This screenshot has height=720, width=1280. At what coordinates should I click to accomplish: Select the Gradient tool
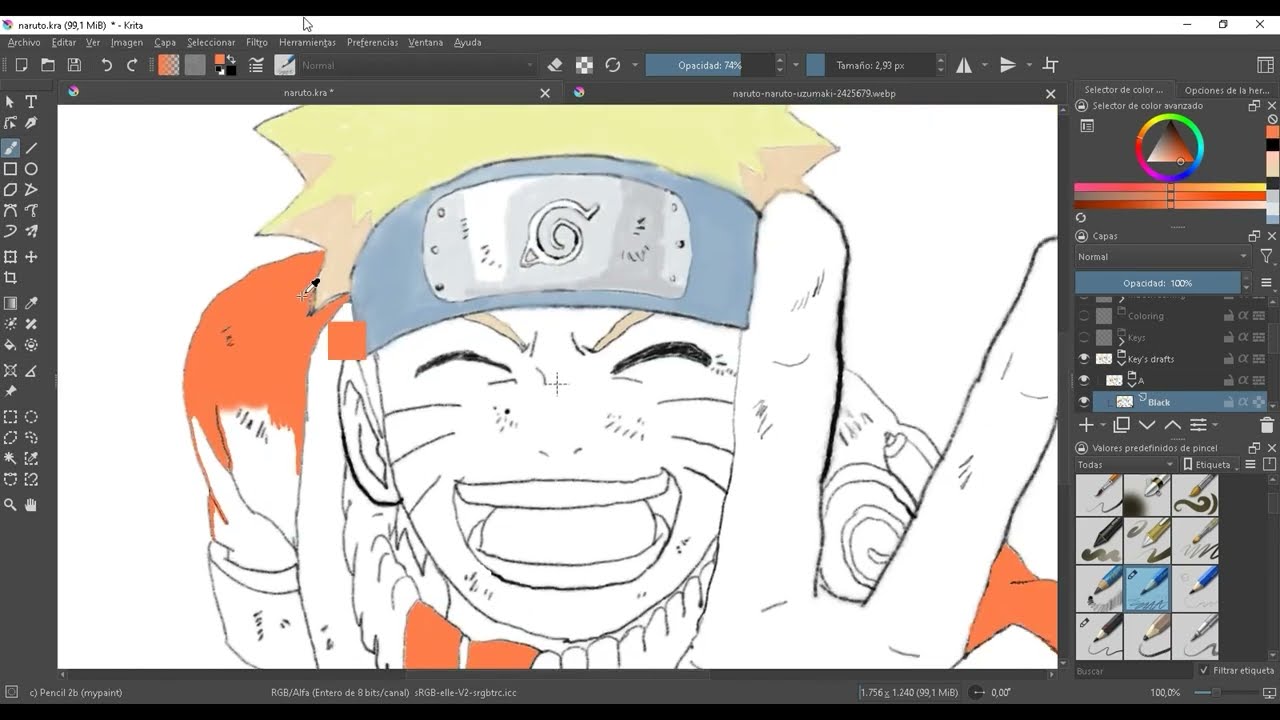pyautogui.click(x=10, y=303)
